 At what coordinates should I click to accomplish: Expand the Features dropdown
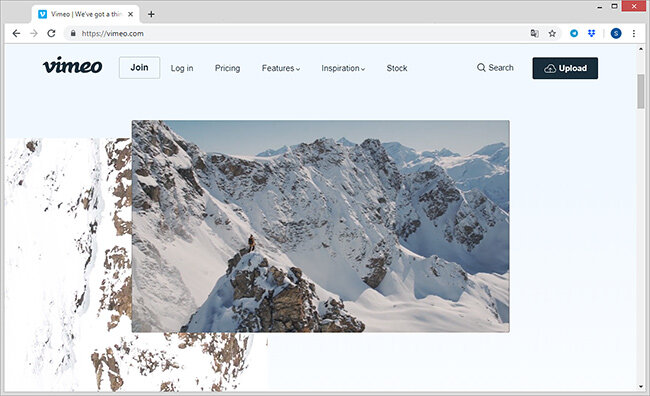(281, 68)
